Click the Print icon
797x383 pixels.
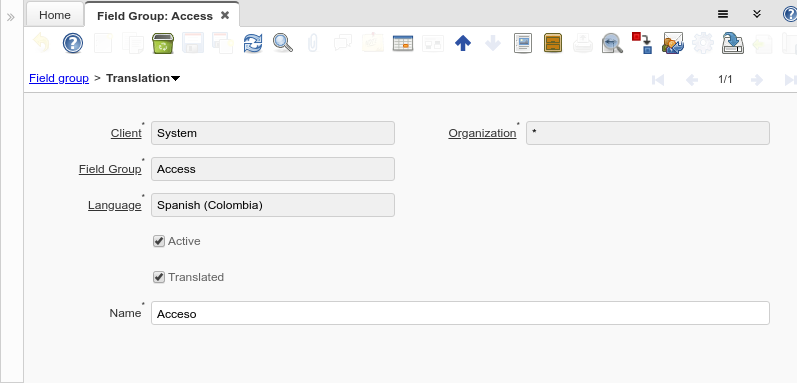tap(583, 43)
